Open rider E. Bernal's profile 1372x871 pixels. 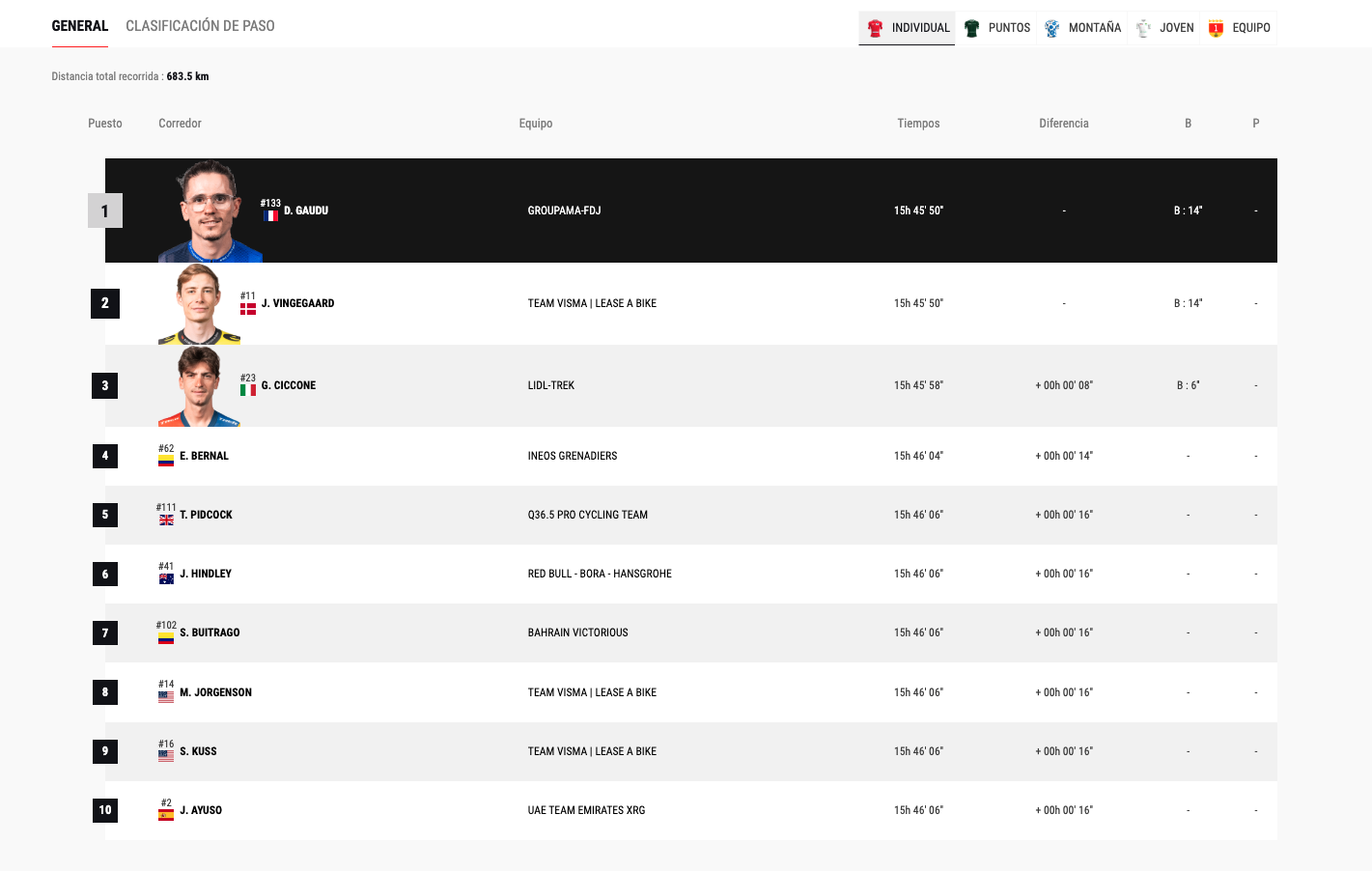[x=204, y=456]
